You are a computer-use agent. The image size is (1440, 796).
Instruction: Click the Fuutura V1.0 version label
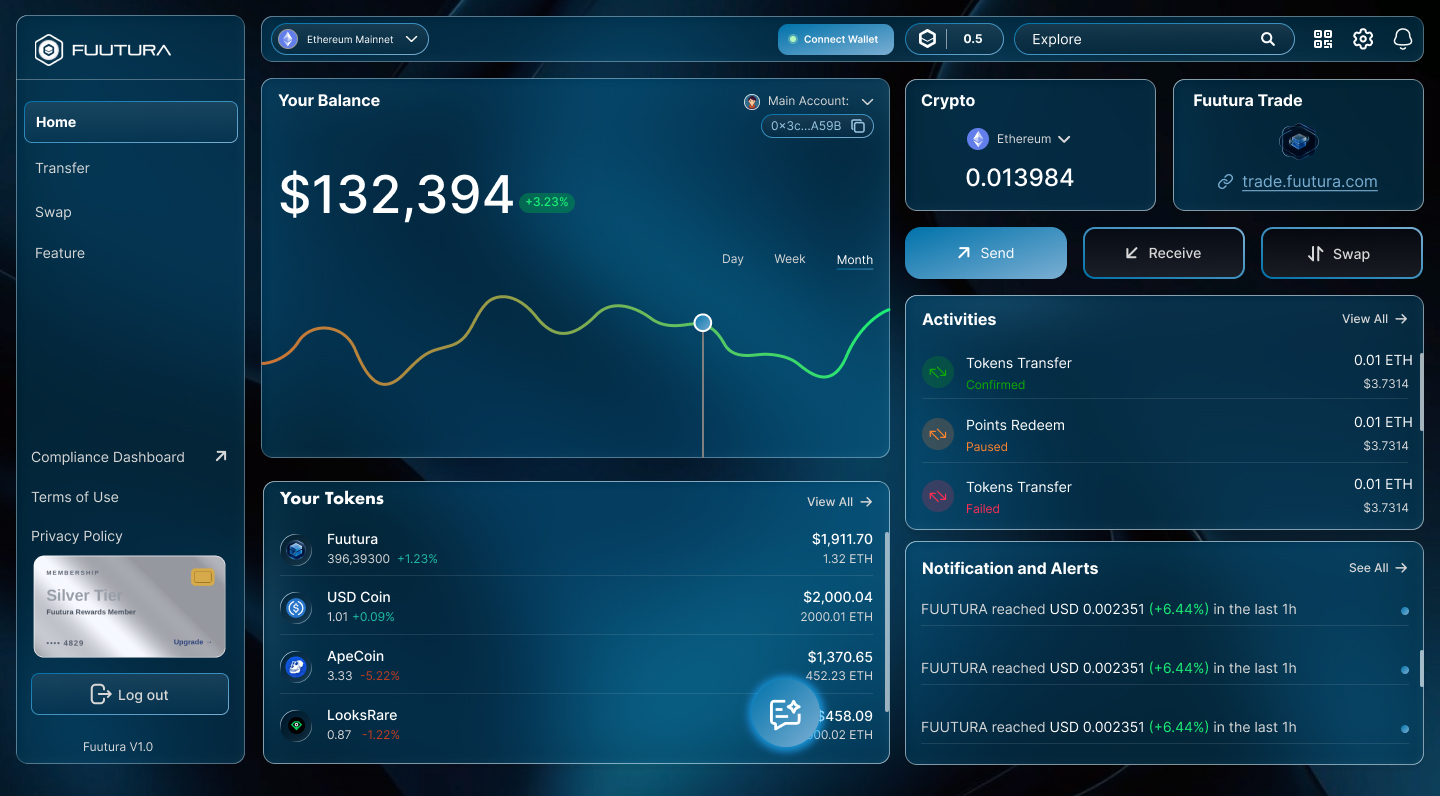pyautogui.click(x=118, y=747)
